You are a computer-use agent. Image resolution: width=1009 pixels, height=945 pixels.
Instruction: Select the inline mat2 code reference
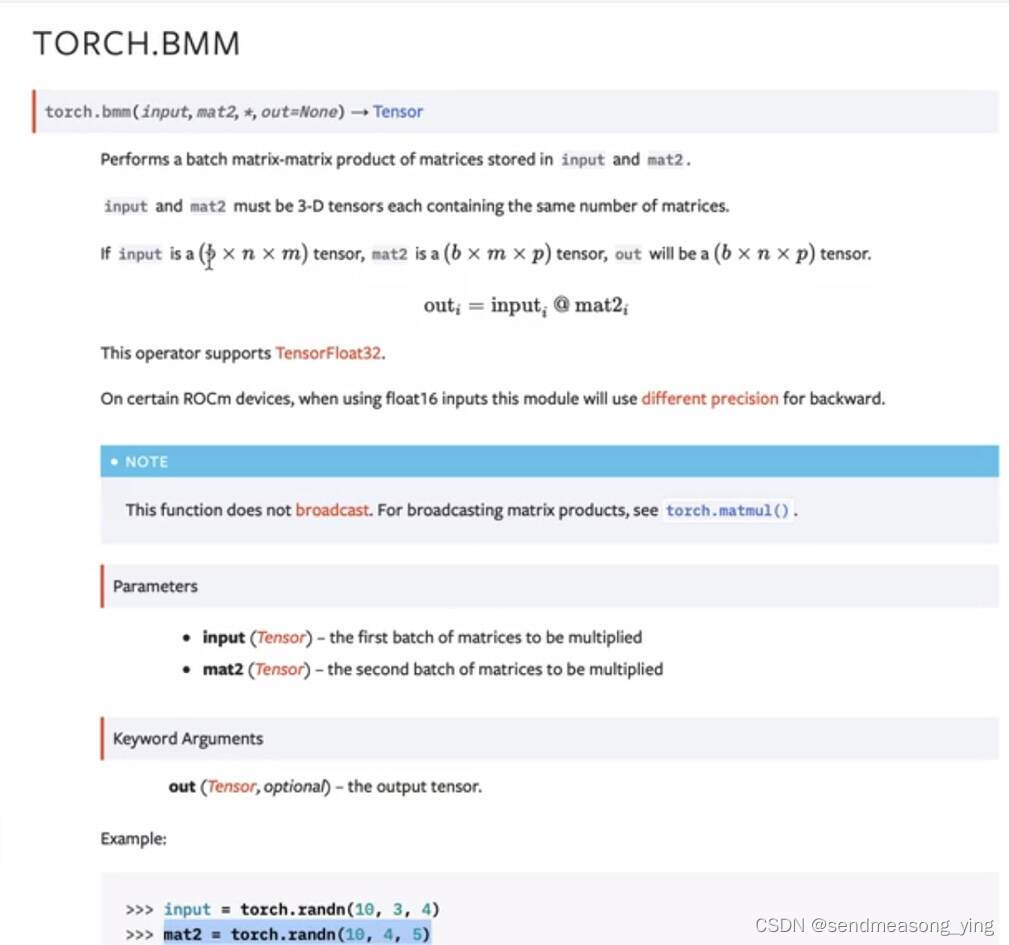207,206
